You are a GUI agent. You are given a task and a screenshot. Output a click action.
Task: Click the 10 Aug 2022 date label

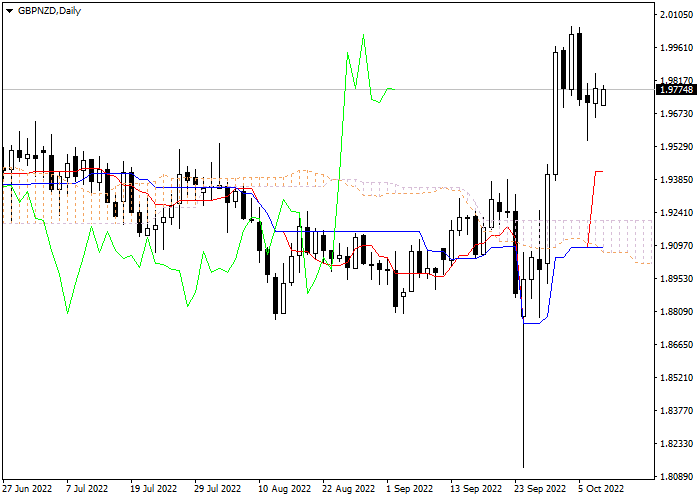tap(285, 489)
